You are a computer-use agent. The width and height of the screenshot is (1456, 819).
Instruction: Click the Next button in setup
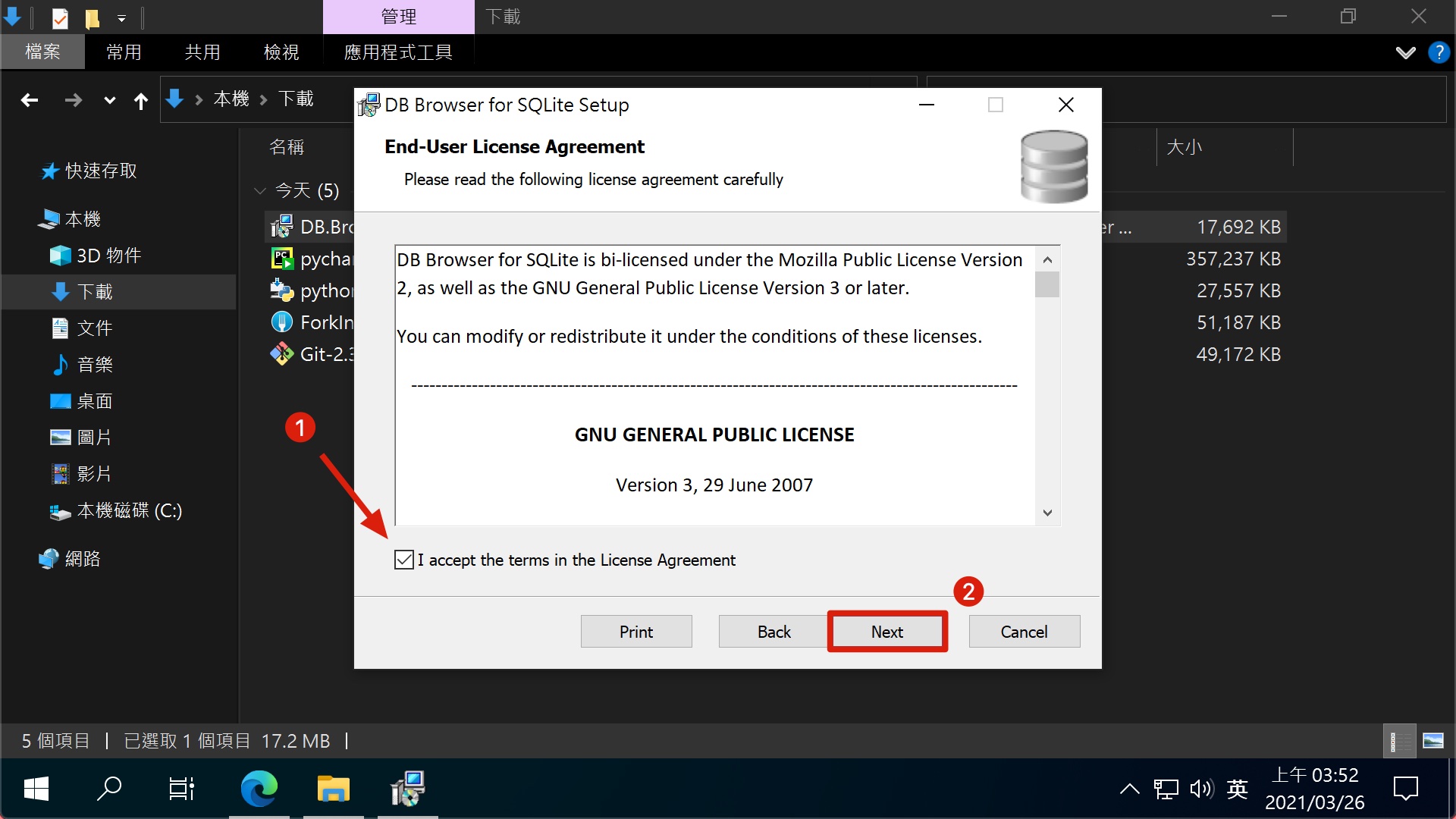click(x=887, y=632)
